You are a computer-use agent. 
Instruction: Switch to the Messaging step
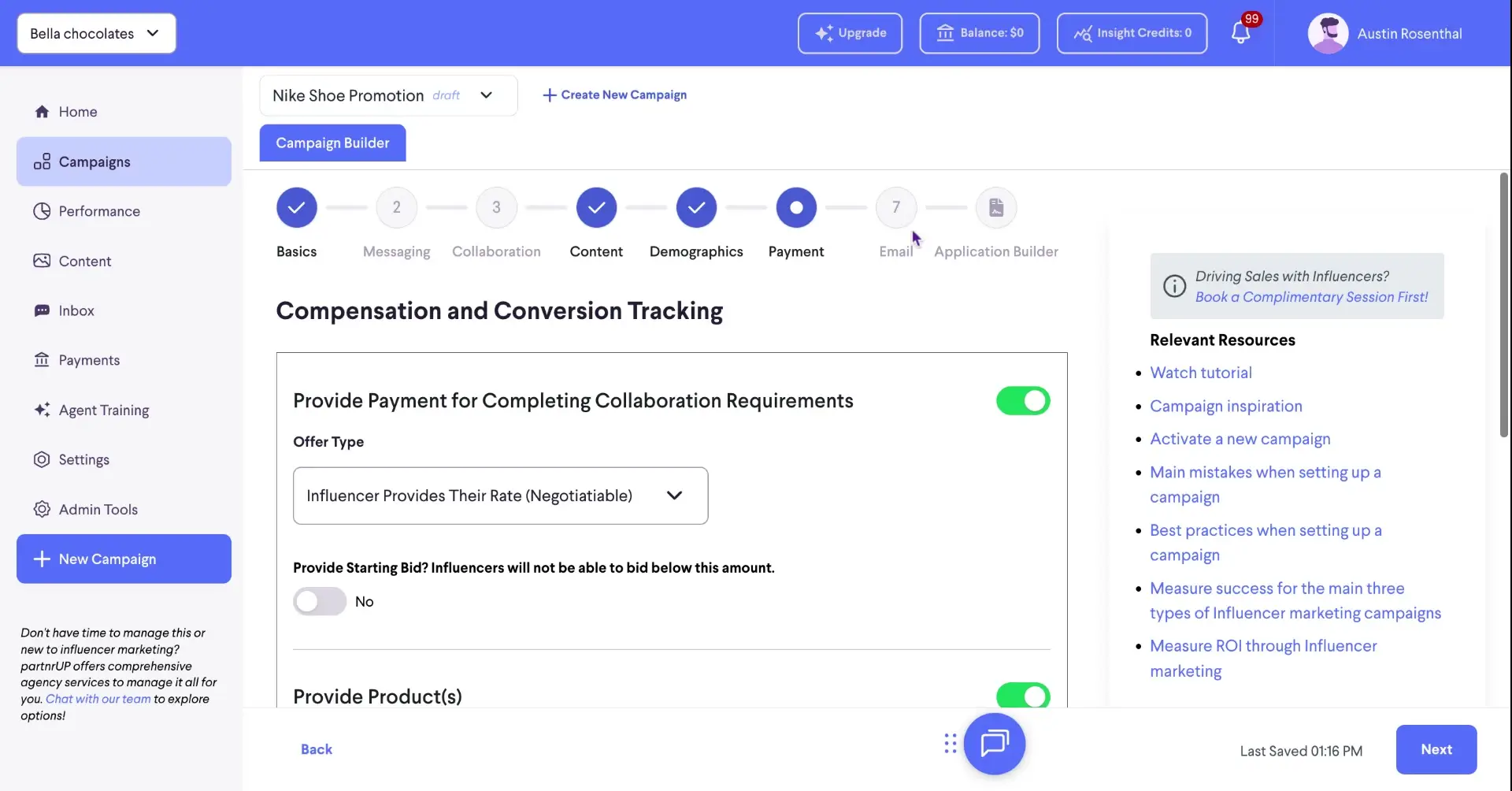click(396, 207)
